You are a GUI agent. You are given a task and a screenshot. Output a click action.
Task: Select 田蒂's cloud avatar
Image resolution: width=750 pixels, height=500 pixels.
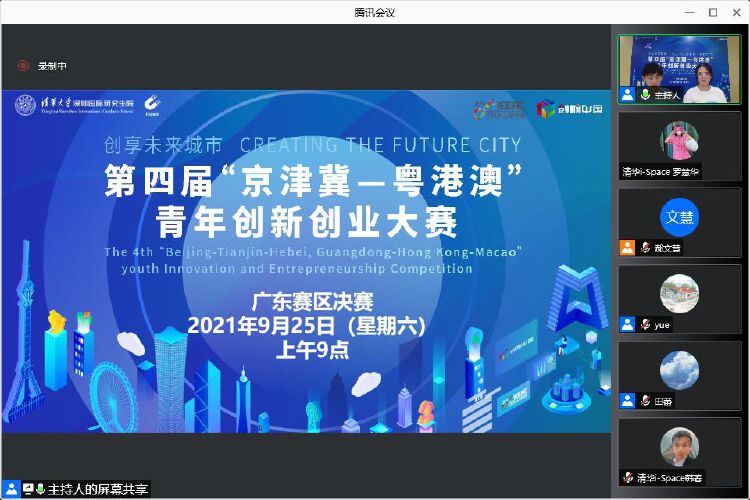coord(679,370)
